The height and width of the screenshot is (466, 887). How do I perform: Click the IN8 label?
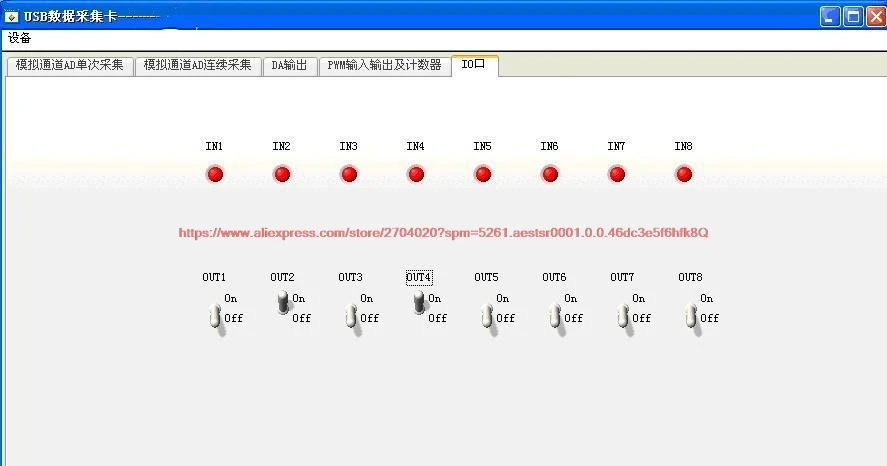(683, 146)
